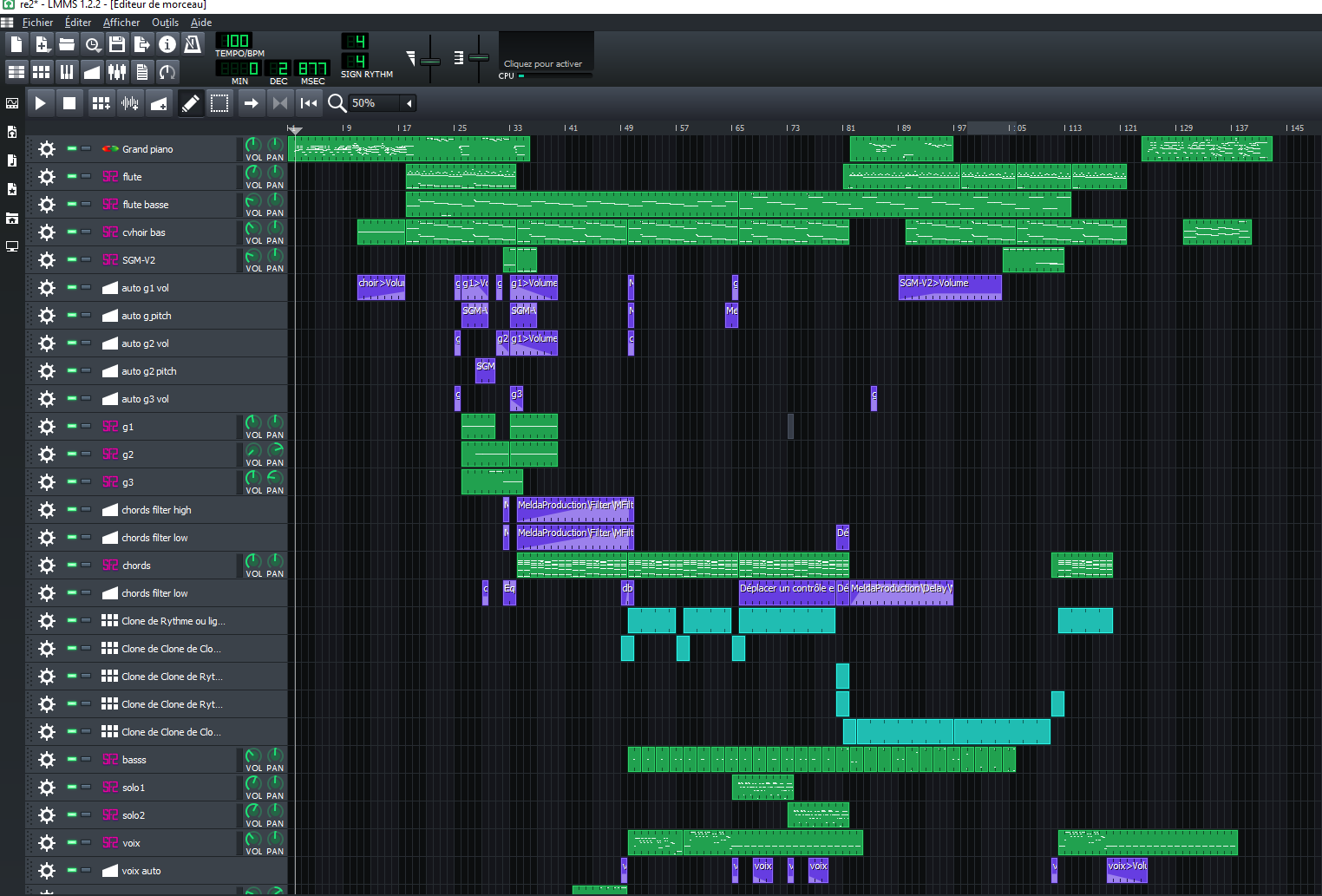The width and height of the screenshot is (1322, 896).
Task: Mute the chords track
Action: [72, 566]
